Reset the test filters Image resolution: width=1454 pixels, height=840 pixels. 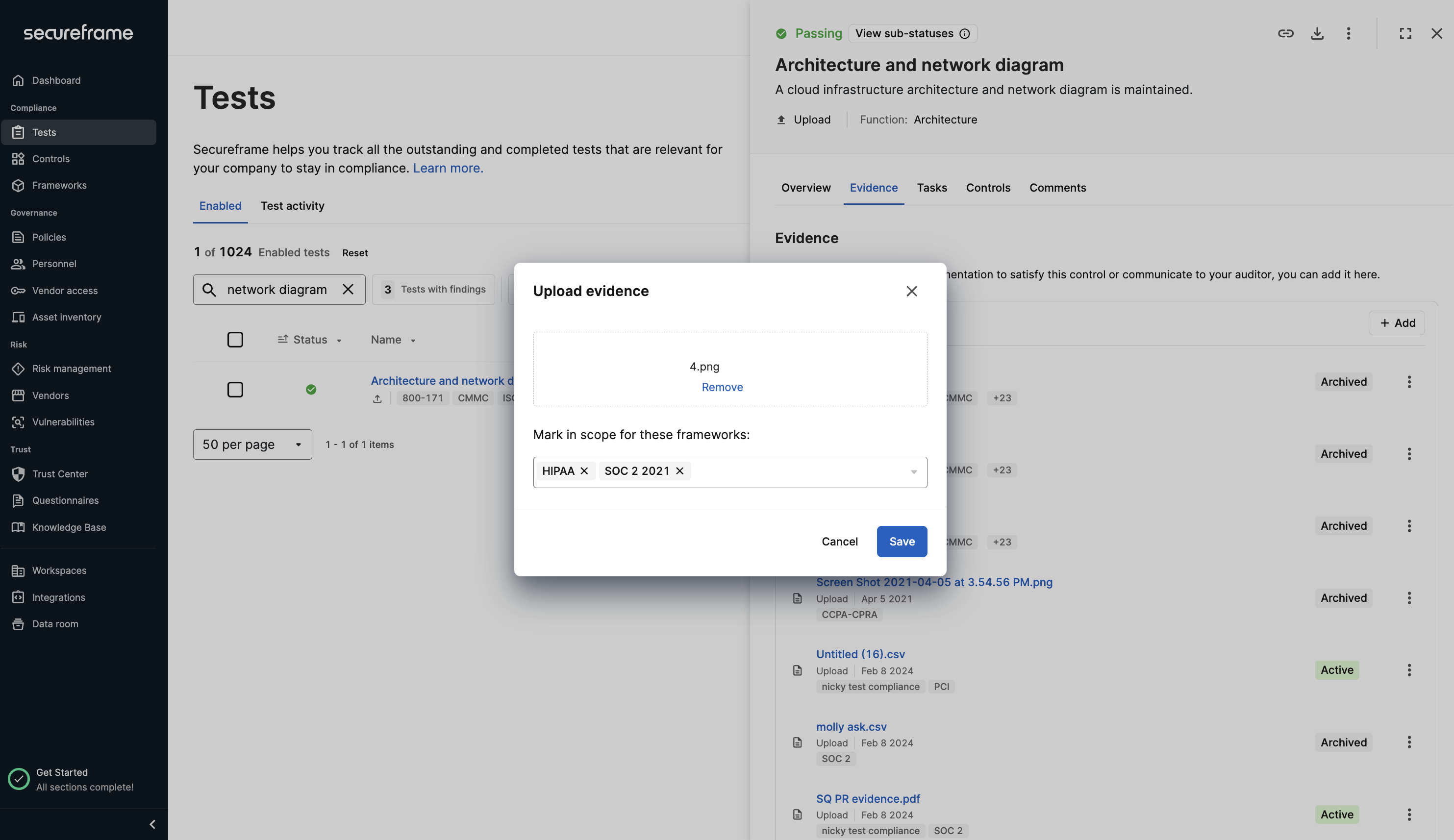pos(355,253)
